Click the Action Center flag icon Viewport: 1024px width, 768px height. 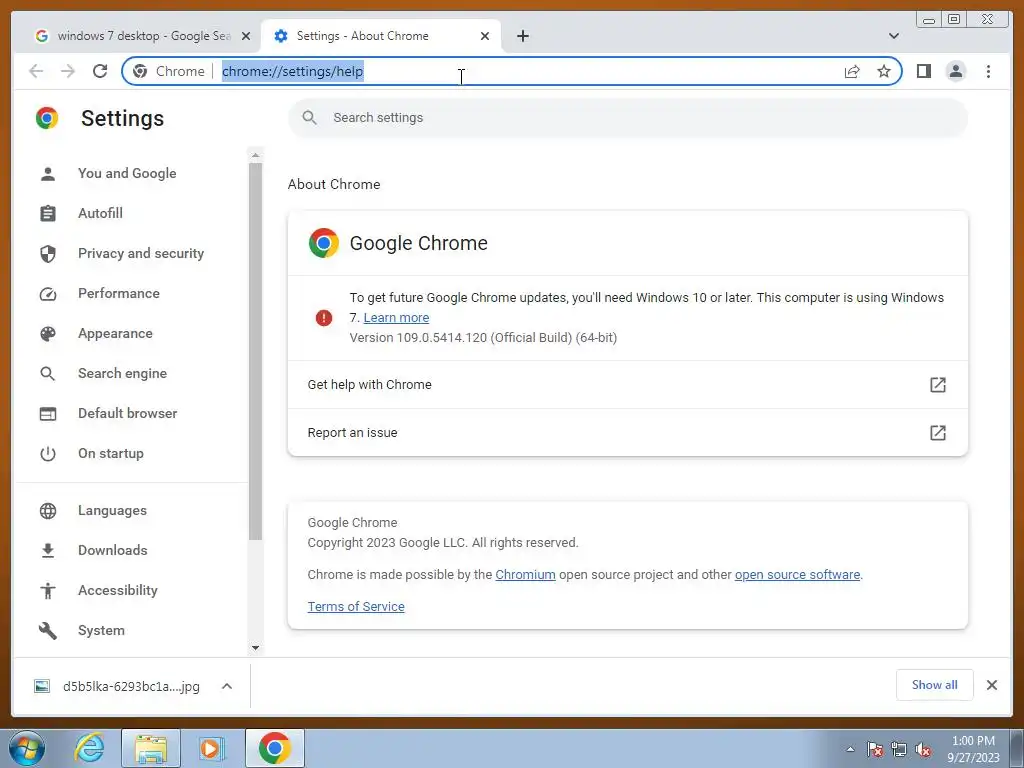coord(875,749)
